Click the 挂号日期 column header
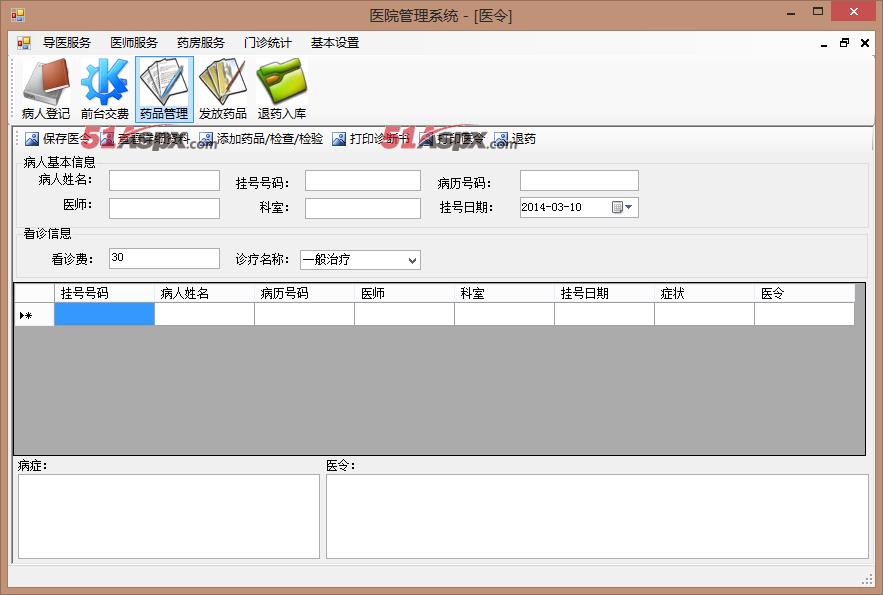 click(x=604, y=293)
